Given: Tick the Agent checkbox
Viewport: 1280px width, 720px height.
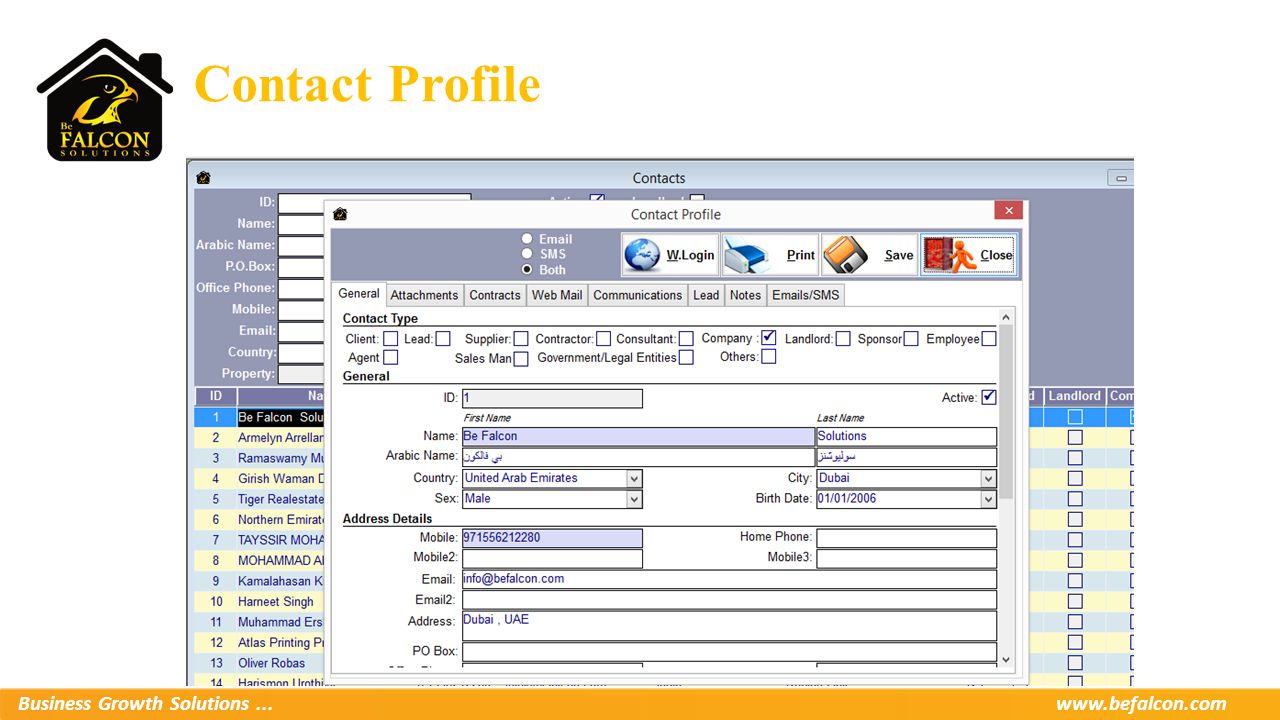Looking at the screenshot, I should coord(391,357).
